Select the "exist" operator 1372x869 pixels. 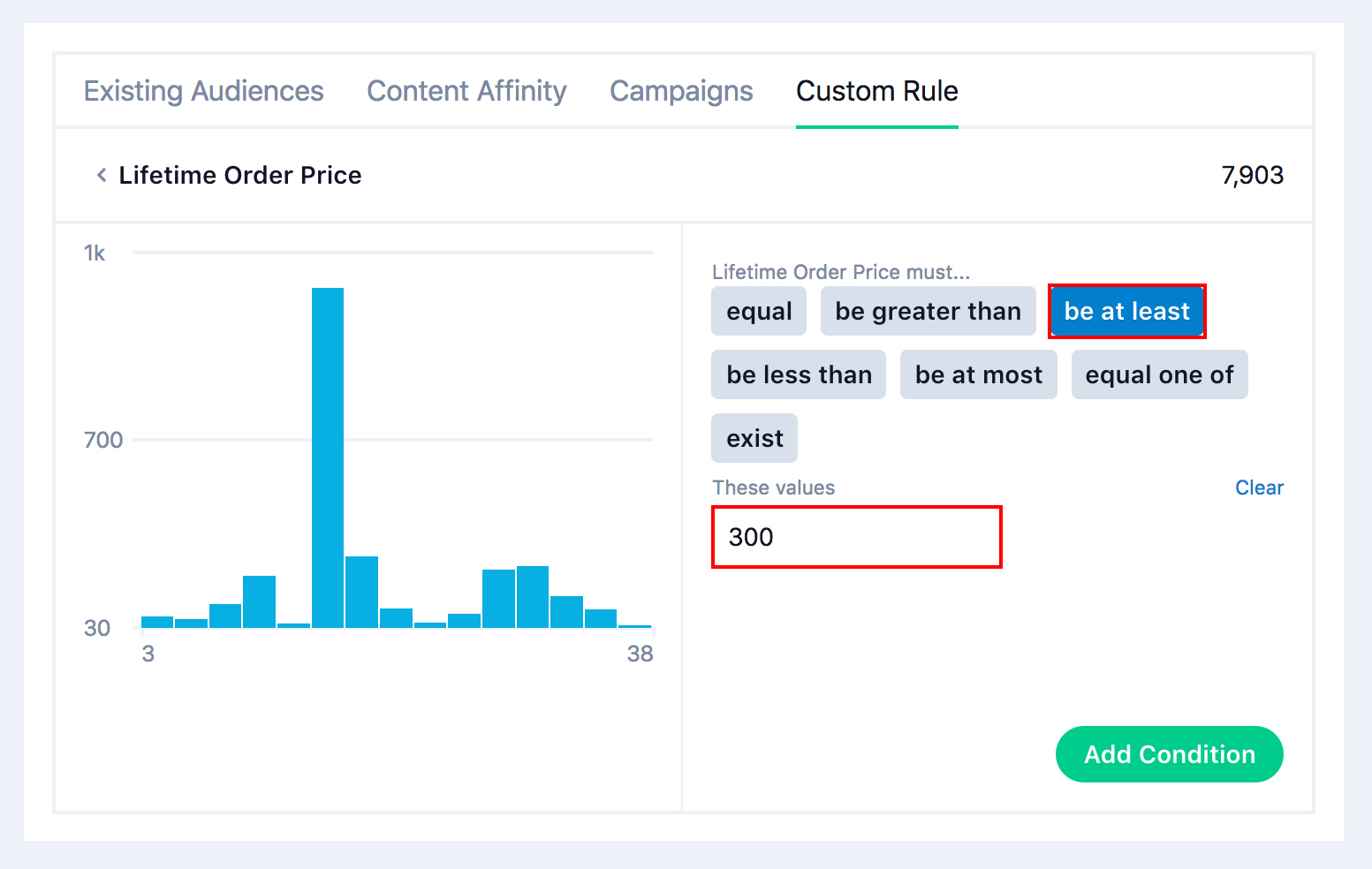click(x=754, y=438)
